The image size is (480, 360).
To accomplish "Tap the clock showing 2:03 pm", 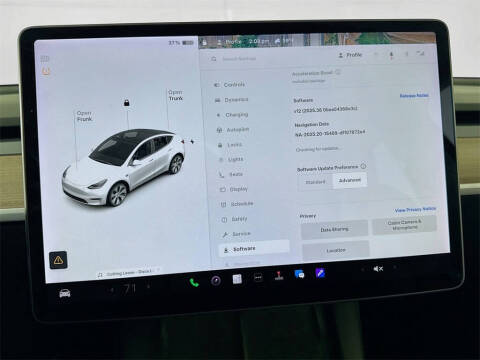I will [259, 41].
